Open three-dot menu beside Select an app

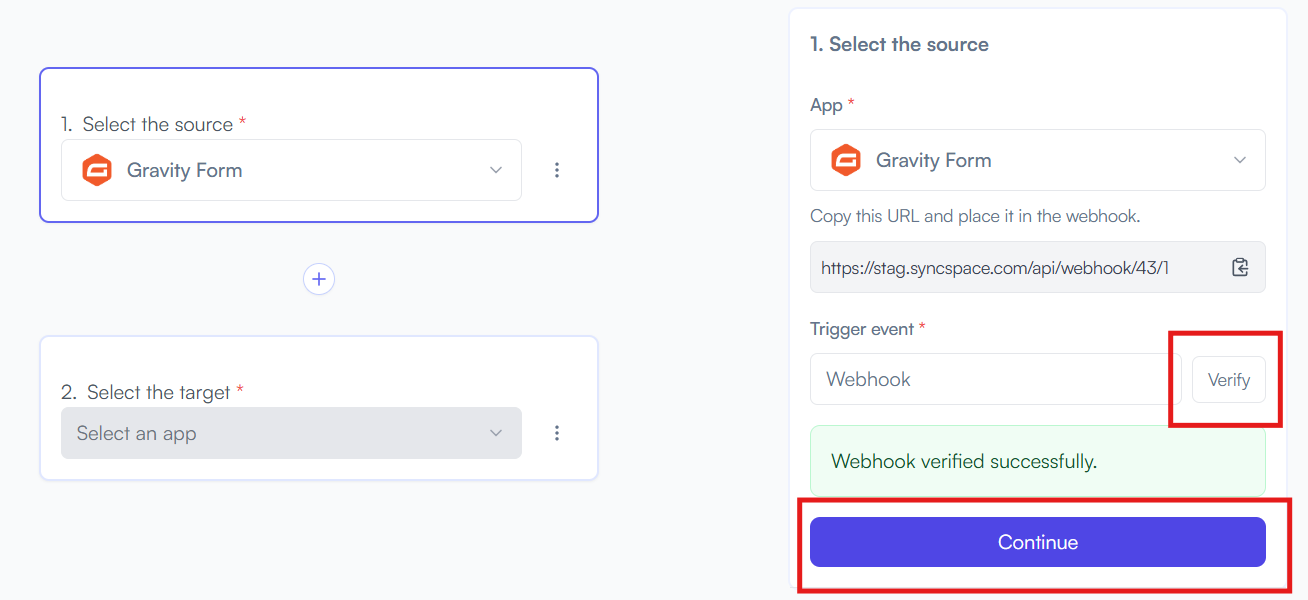(557, 433)
